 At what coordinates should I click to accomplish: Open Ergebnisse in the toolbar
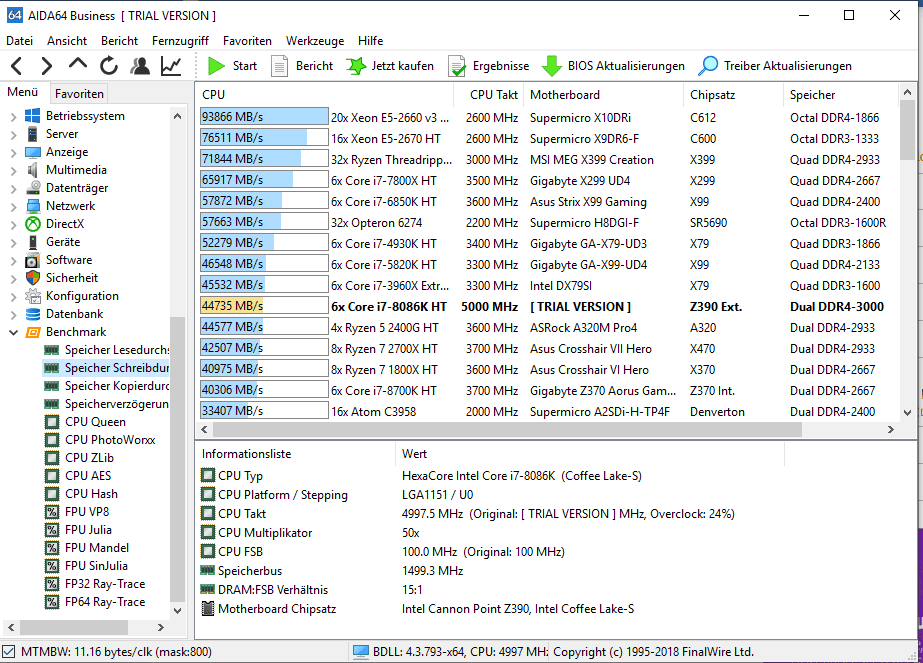pos(489,66)
